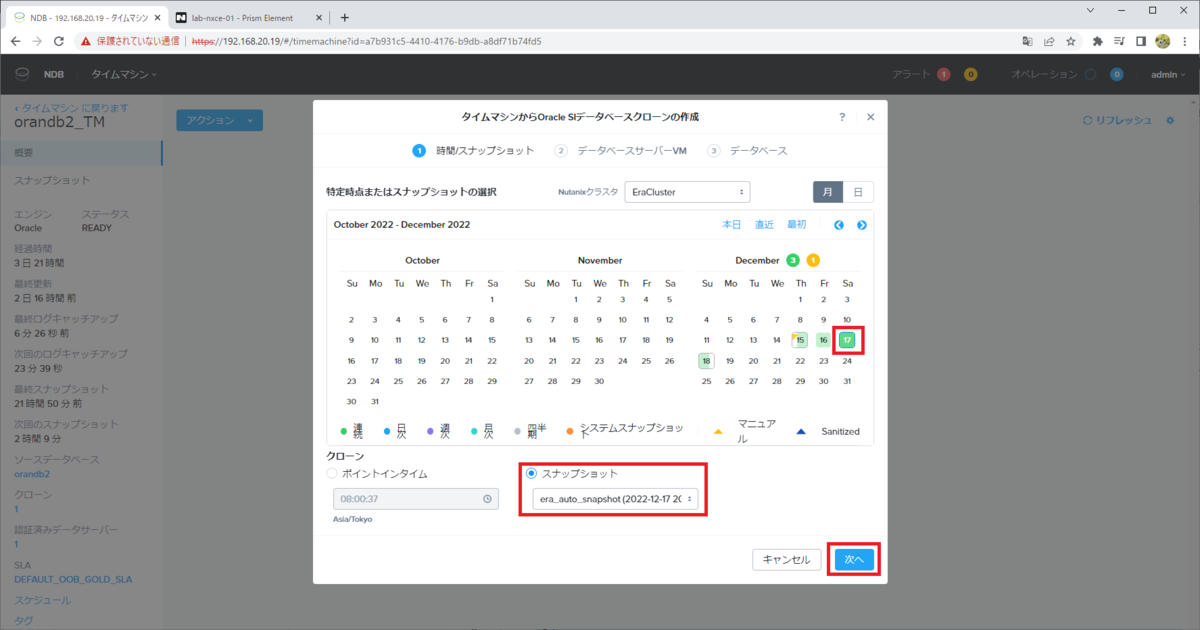Reload the page with the refresh icon

click(59, 41)
